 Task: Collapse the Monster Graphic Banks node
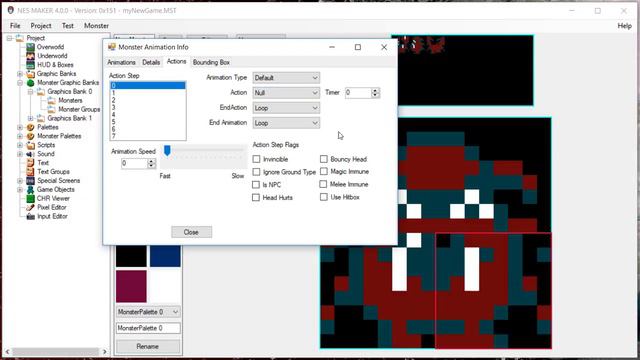(x=20, y=83)
